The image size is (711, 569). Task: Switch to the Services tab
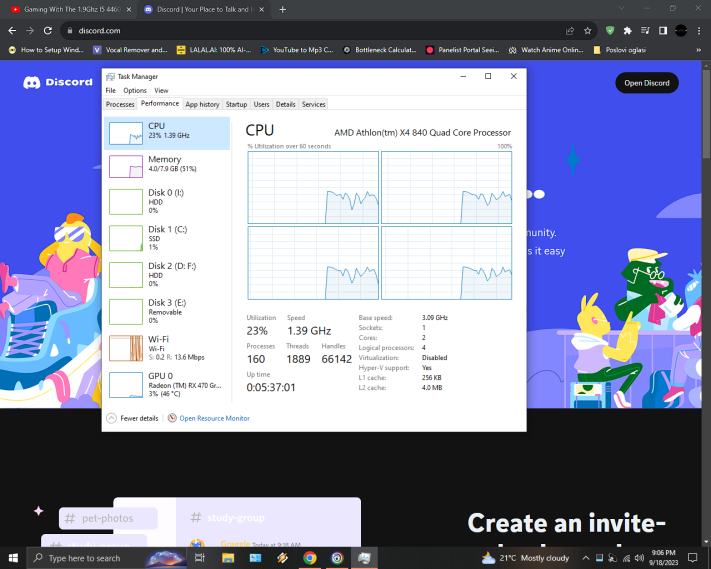click(x=314, y=104)
